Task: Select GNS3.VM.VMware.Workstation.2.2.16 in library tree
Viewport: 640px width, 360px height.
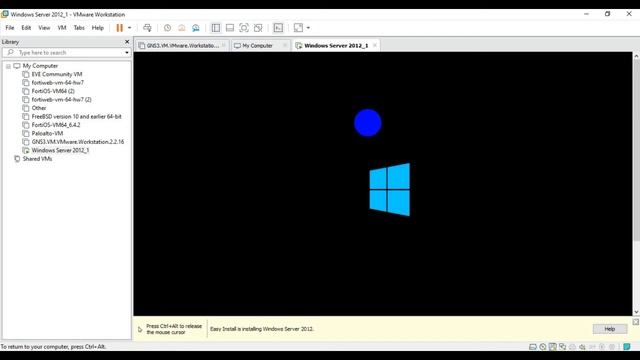Action: [78, 142]
